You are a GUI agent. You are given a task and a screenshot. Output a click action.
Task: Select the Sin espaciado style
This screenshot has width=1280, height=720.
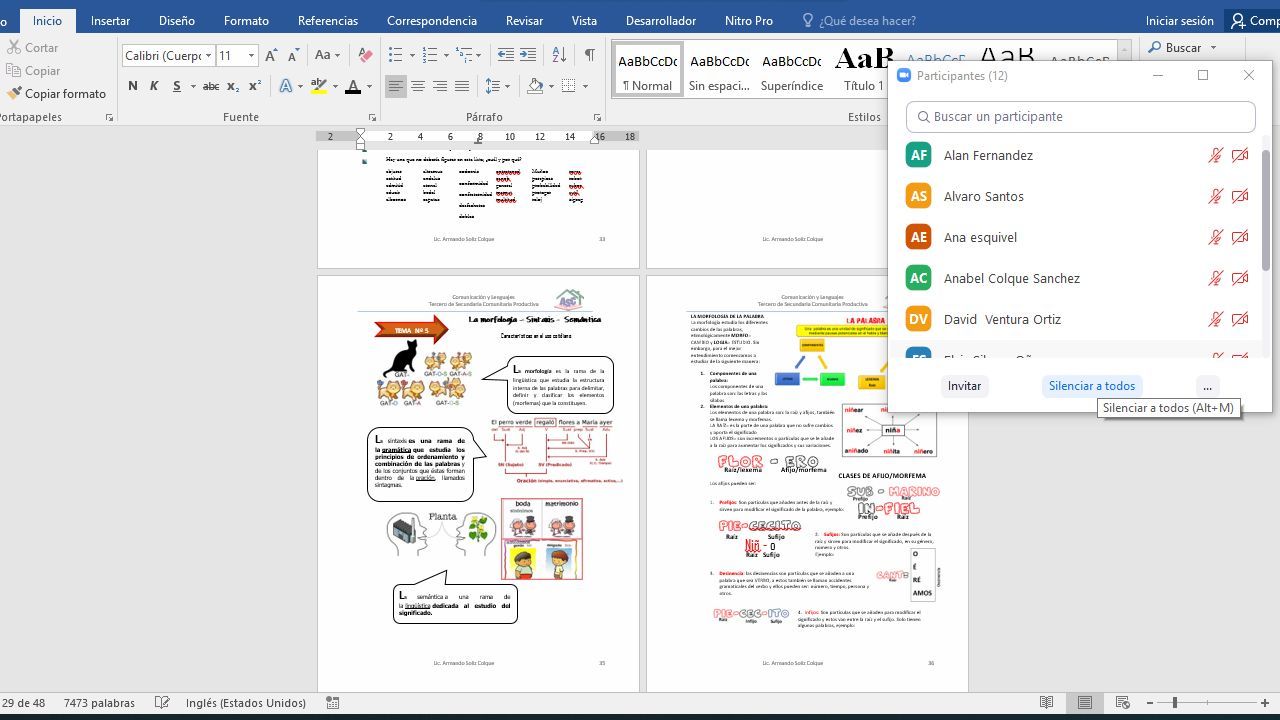719,70
